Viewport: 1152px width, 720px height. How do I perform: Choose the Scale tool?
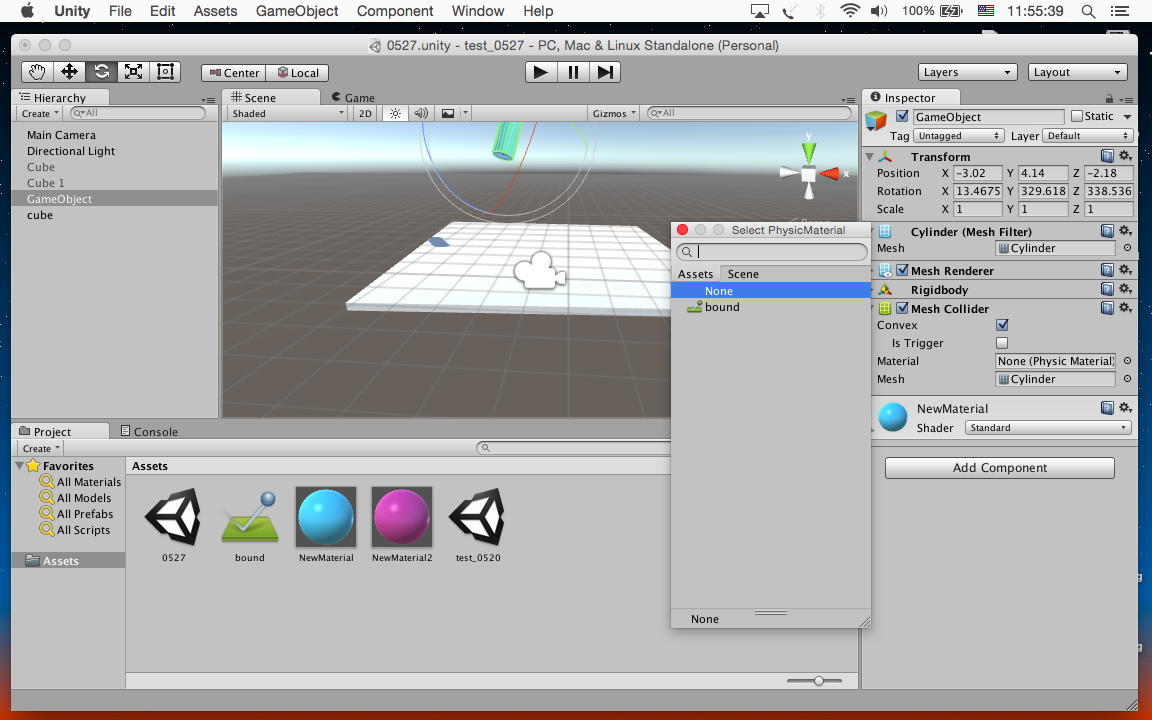133,72
